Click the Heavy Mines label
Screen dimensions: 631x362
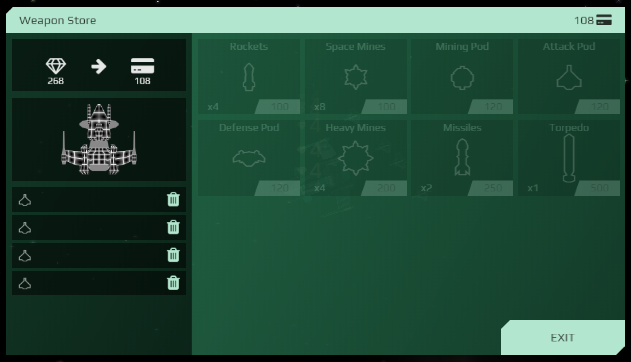[355, 128]
